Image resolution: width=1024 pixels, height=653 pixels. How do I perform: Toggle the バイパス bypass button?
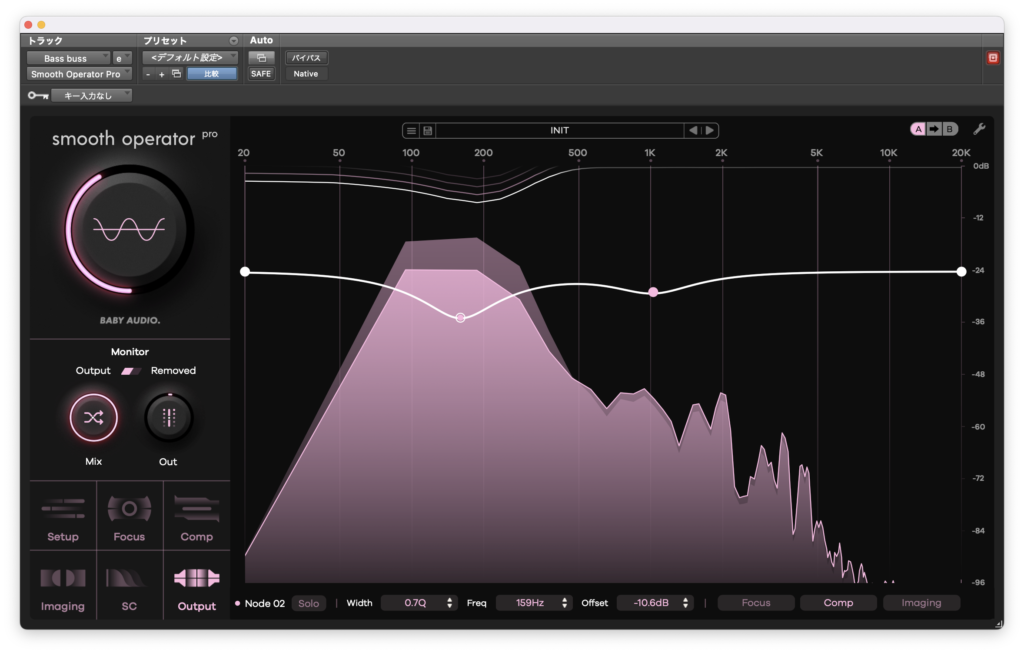pyautogui.click(x=306, y=58)
